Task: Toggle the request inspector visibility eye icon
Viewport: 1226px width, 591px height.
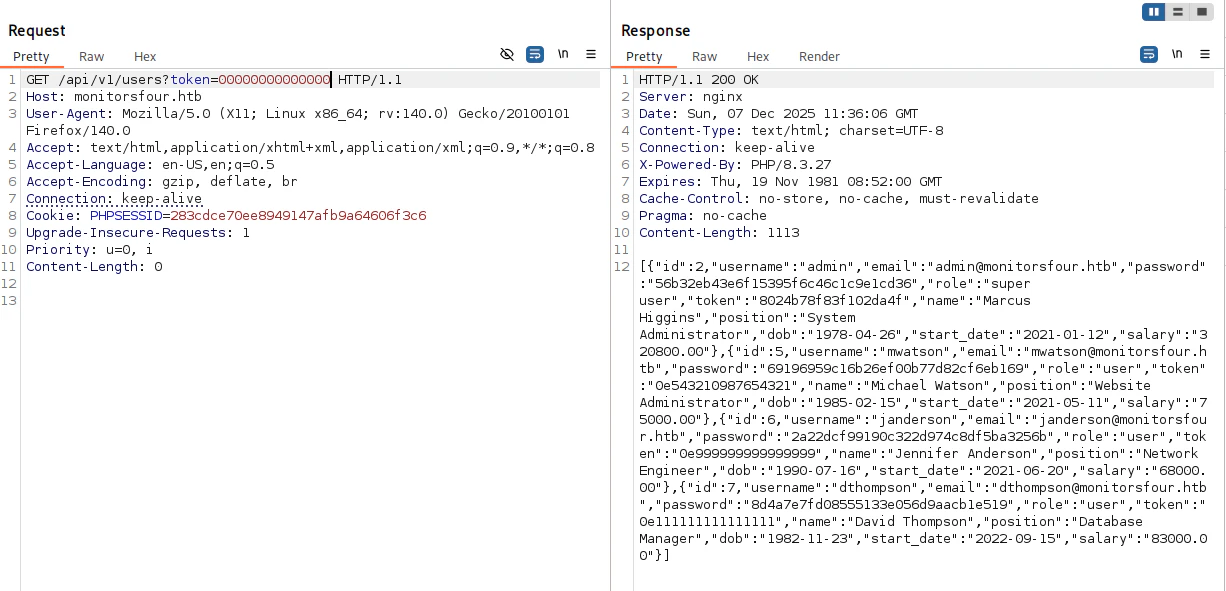Action: (507, 54)
